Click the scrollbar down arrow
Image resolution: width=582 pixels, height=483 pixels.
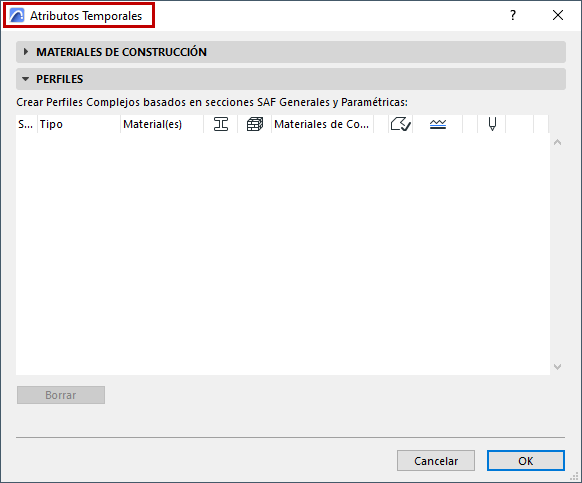(x=558, y=367)
